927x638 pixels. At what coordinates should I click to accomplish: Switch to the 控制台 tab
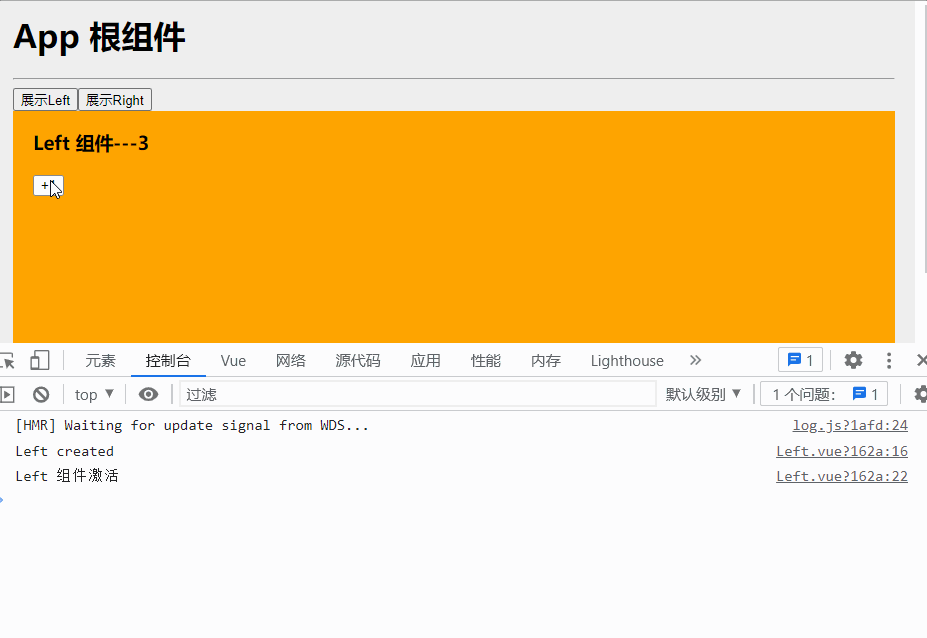coord(168,361)
